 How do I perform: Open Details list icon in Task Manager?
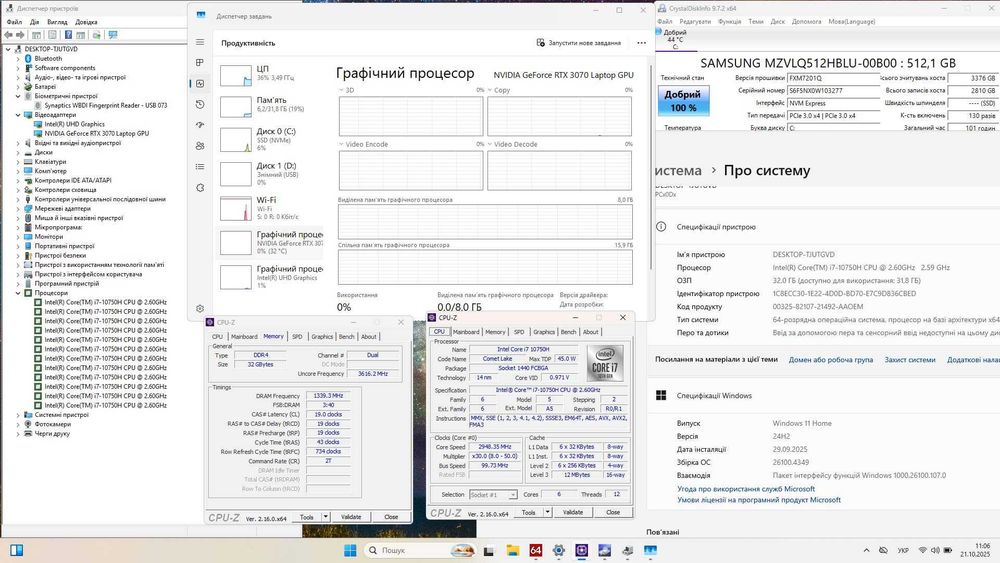[x=200, y=167]
